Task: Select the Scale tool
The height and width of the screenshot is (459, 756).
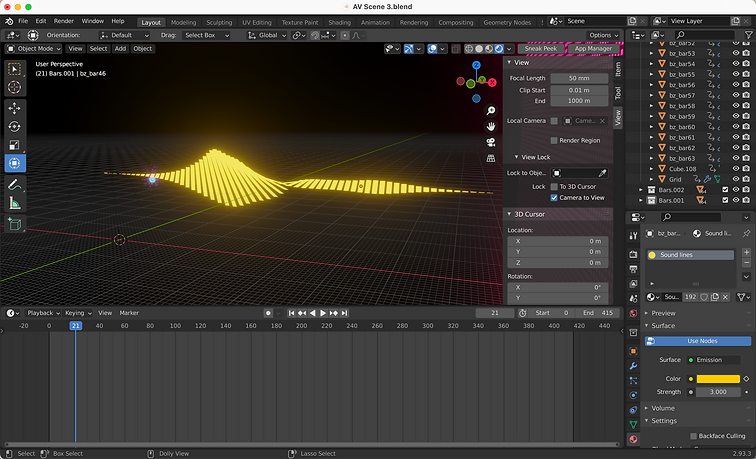Action: (15, 145)
